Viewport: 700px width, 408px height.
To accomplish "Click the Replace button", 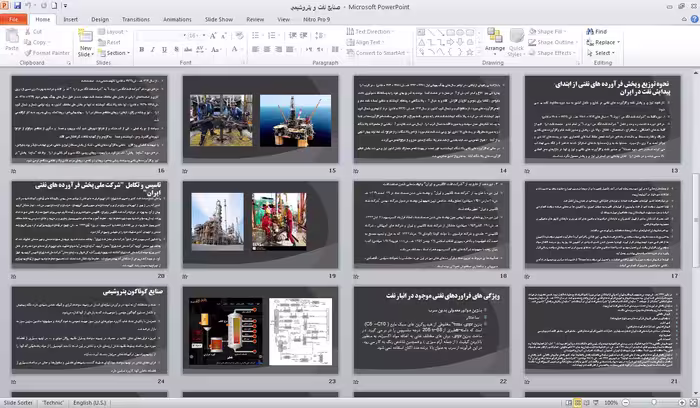I will 603,42.
